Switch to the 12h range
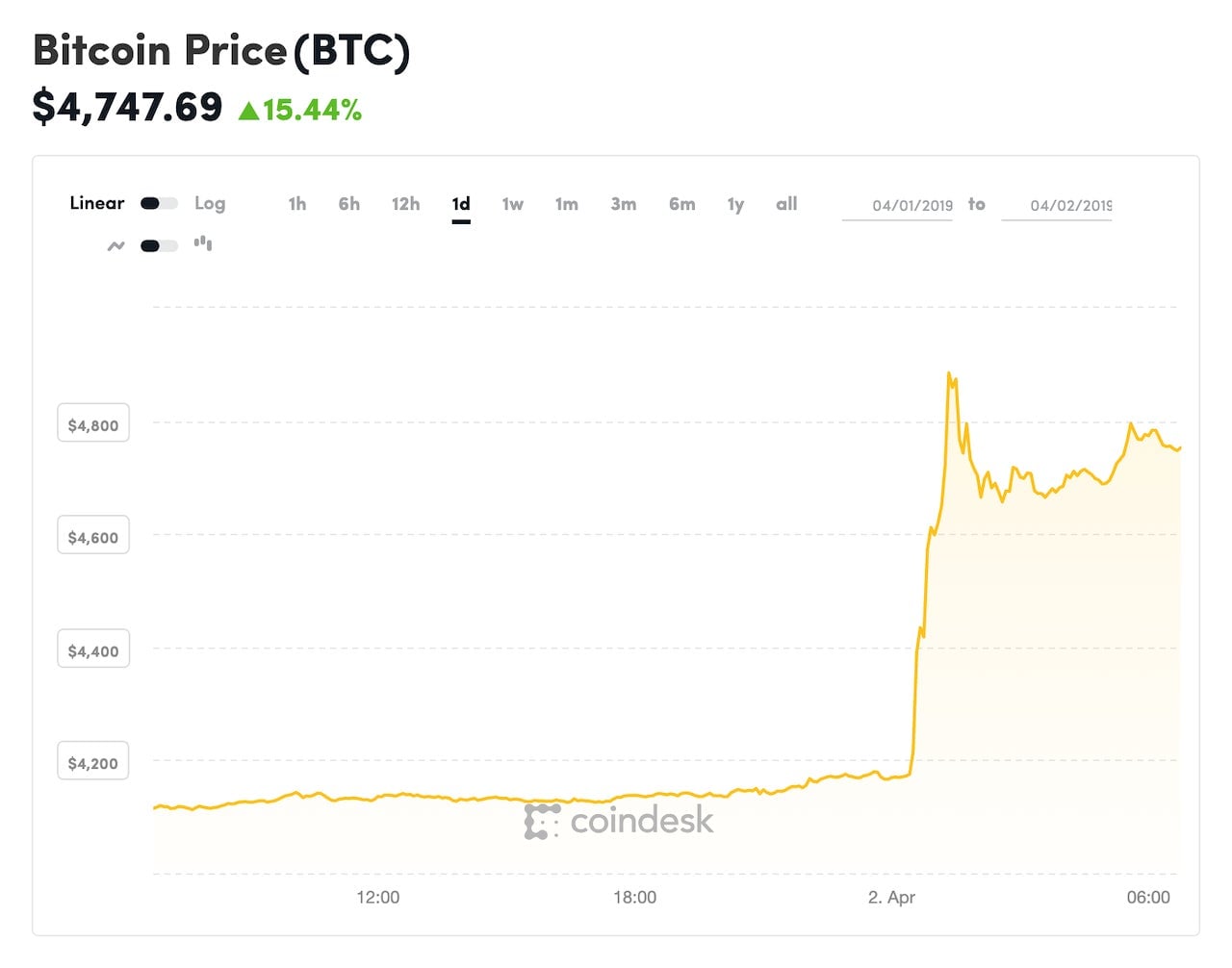 pyautogui.click(x=405, y=204)
